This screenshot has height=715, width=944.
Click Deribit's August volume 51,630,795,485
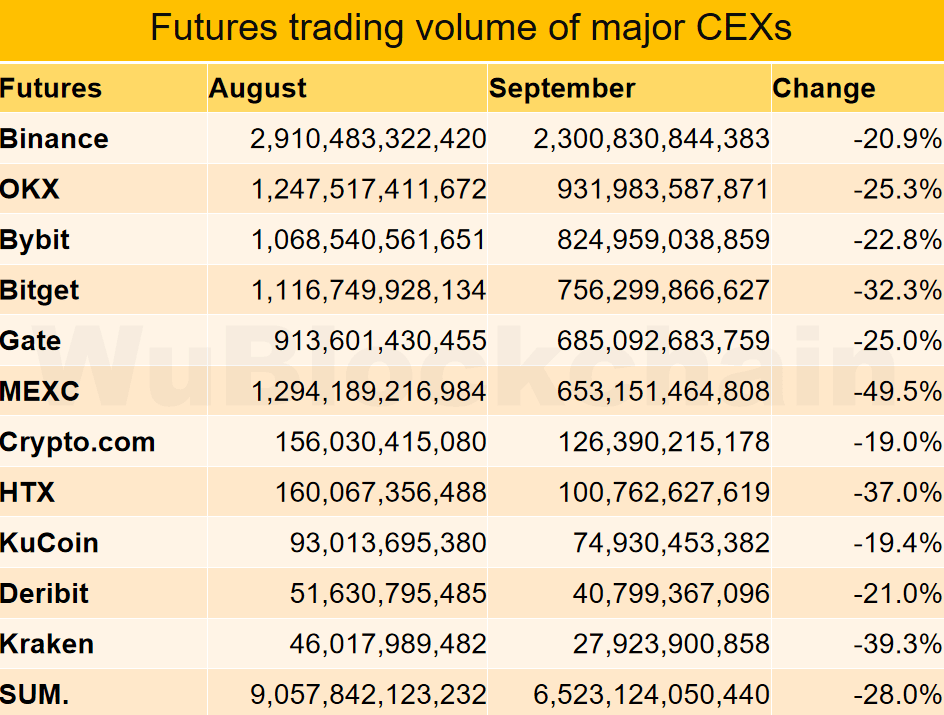coord(388,594)
